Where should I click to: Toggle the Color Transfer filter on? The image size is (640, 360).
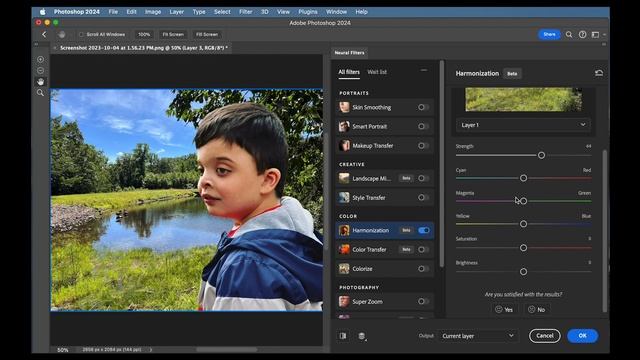point(423,249)
